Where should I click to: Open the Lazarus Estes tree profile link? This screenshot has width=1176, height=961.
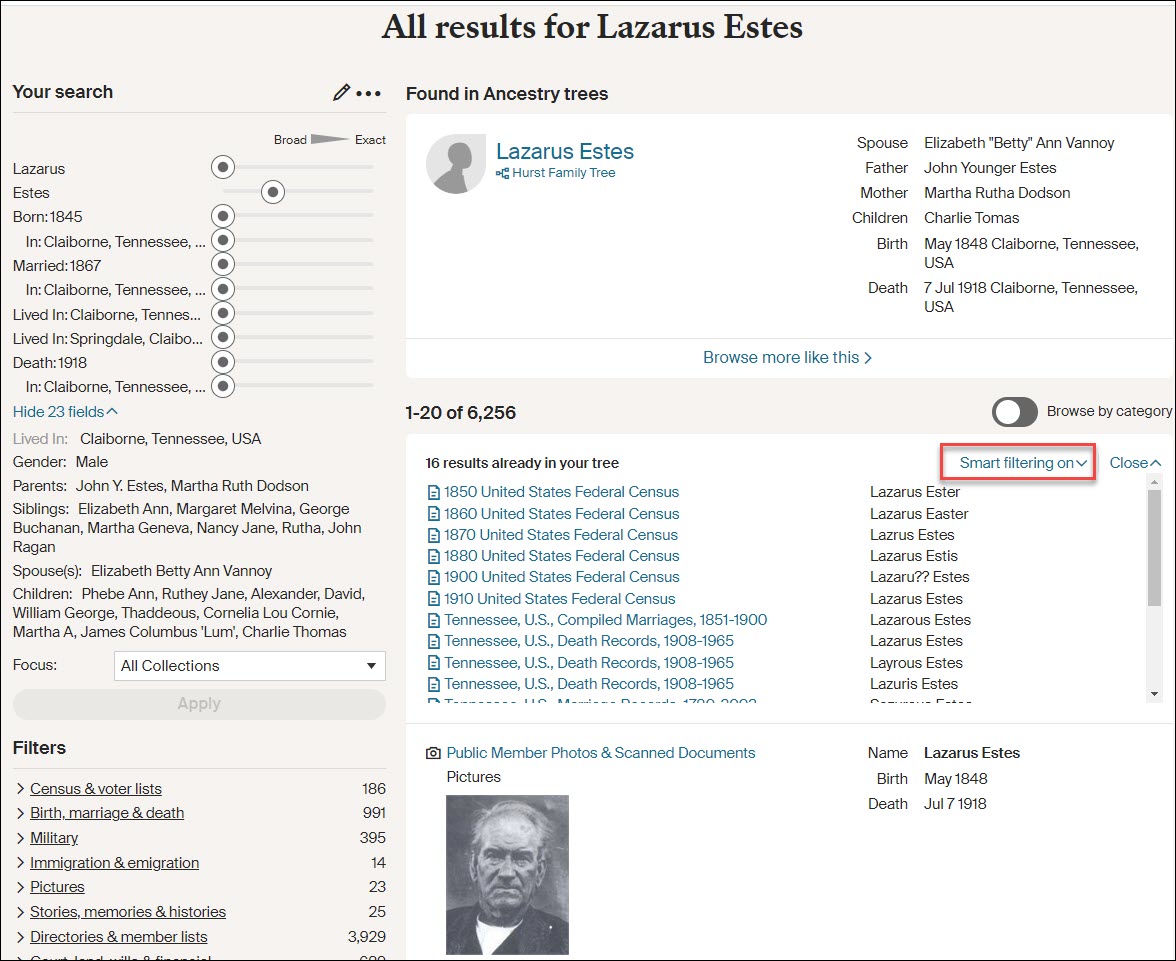tap(565, 151)
